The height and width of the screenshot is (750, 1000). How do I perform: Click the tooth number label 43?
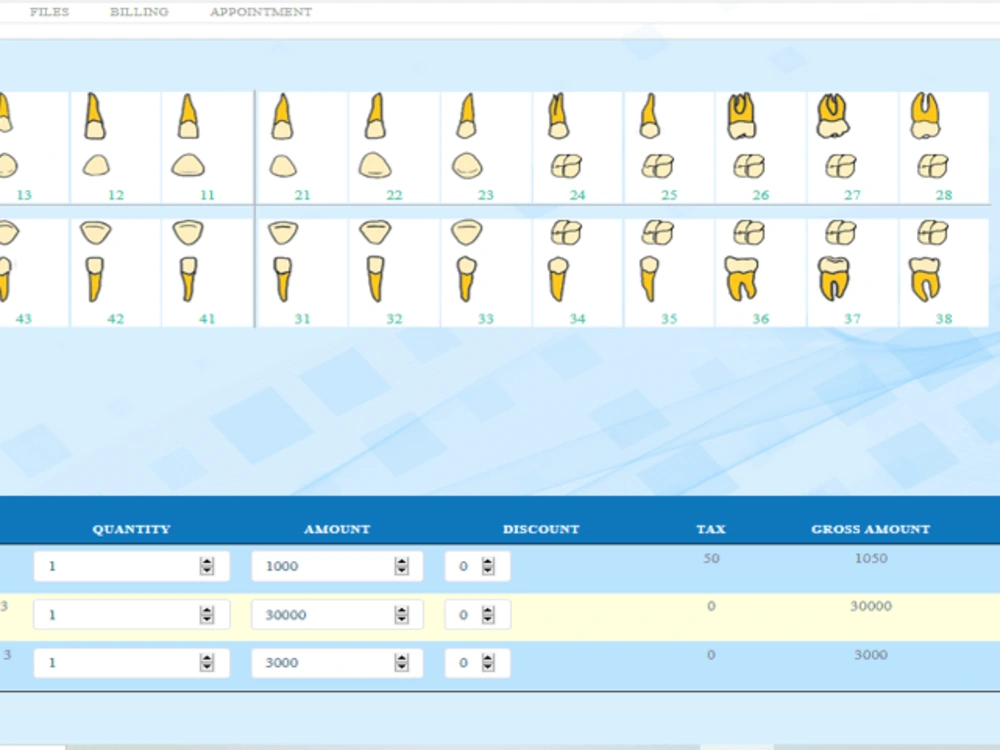coord(24,318)
